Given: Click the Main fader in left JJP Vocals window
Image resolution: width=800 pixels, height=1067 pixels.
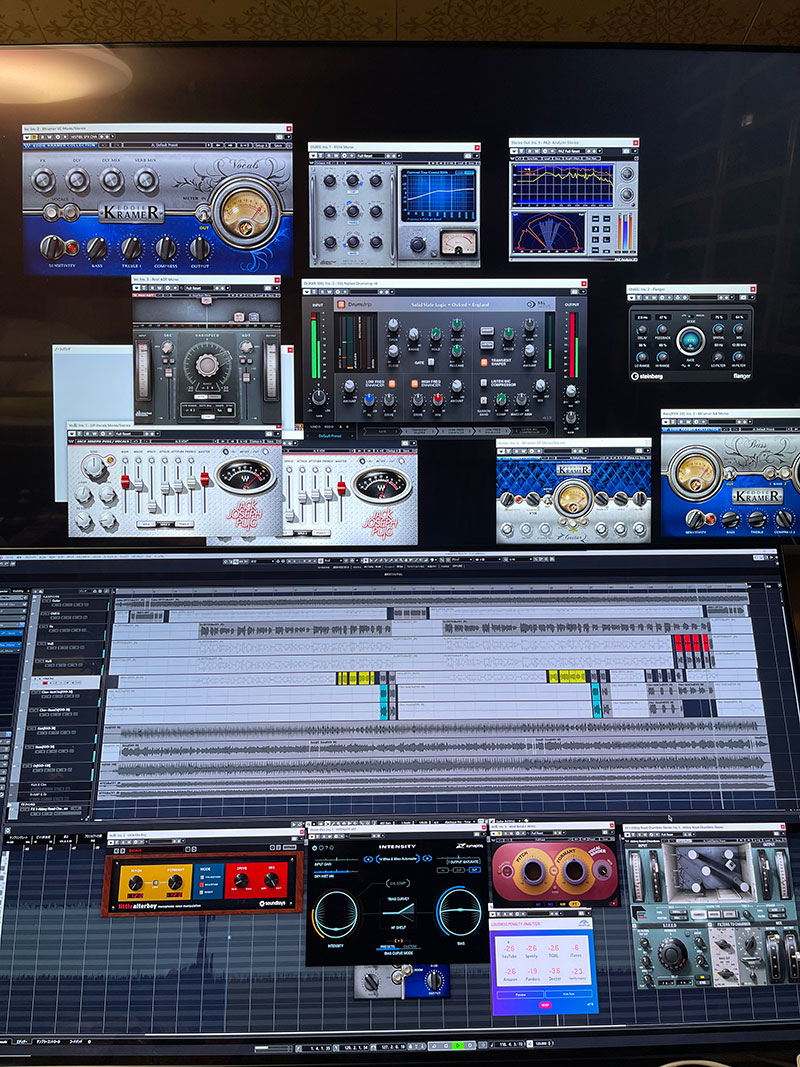Looking at the screenshot, I should 125,482.
